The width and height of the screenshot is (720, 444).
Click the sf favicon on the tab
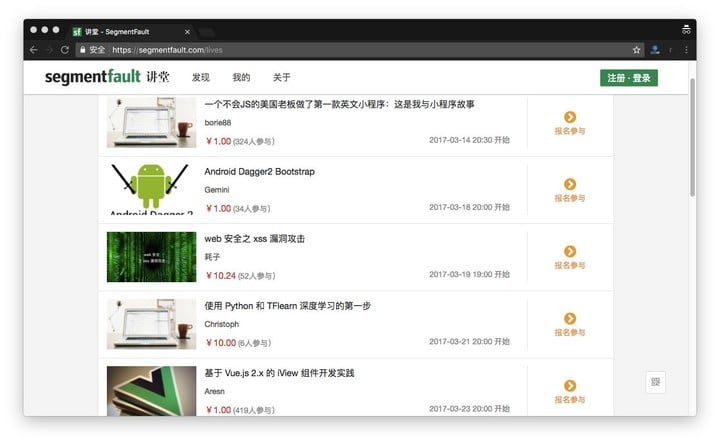[77, 32]
